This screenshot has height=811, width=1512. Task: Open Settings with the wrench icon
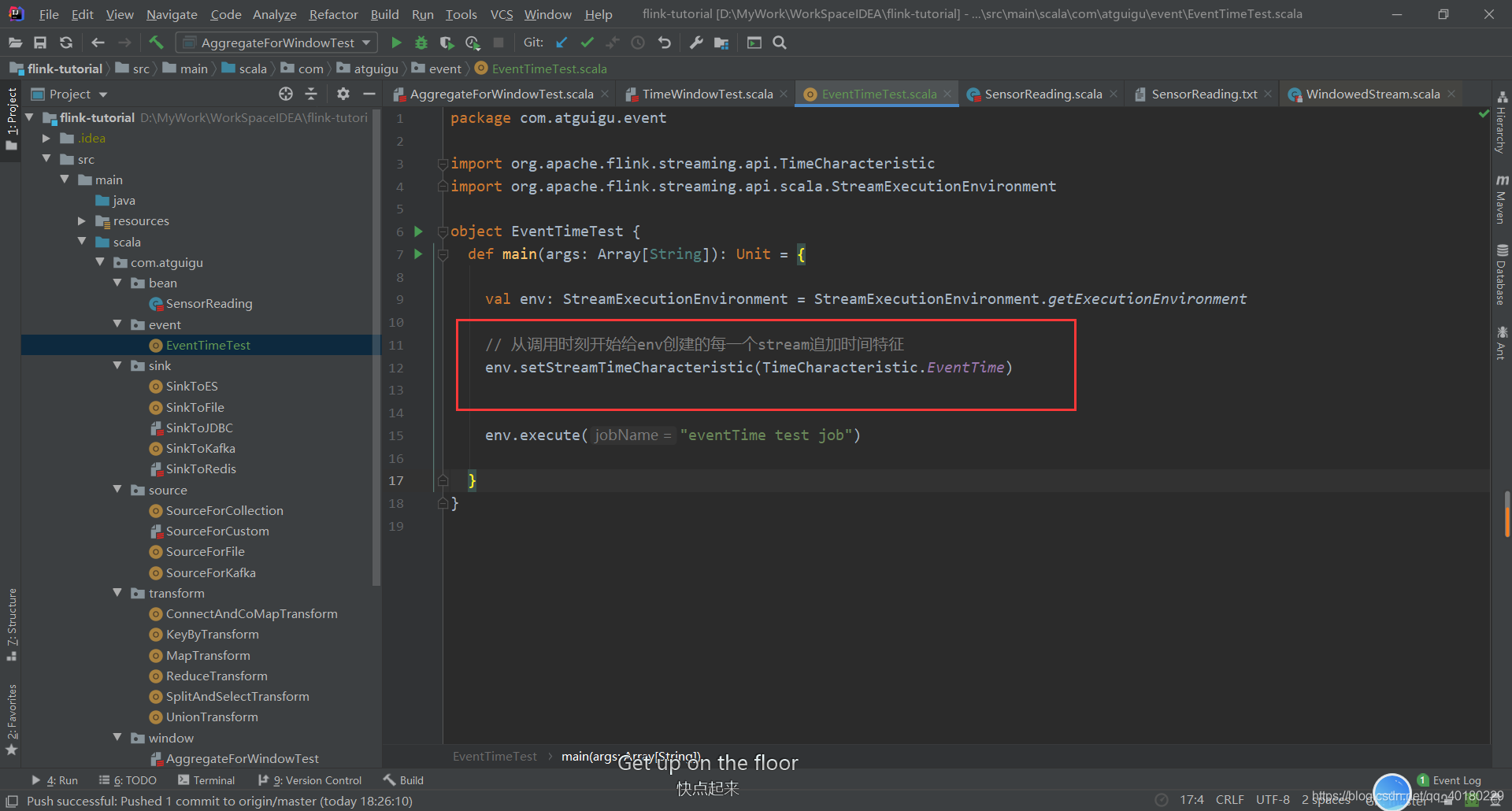pyautogui.click(x=696, y=43)
